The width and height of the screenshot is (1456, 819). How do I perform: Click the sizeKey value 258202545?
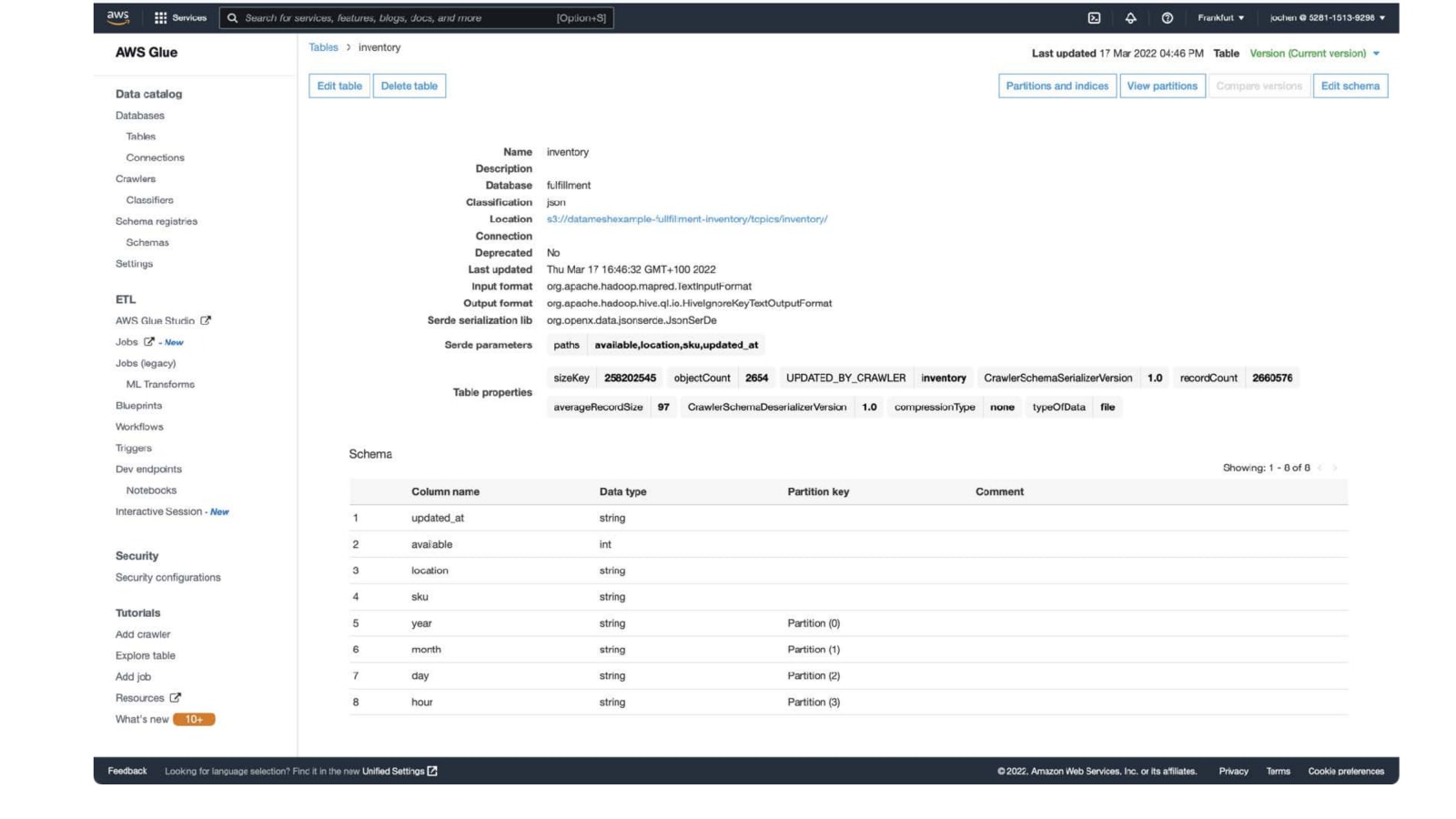[x=630, y=378]
